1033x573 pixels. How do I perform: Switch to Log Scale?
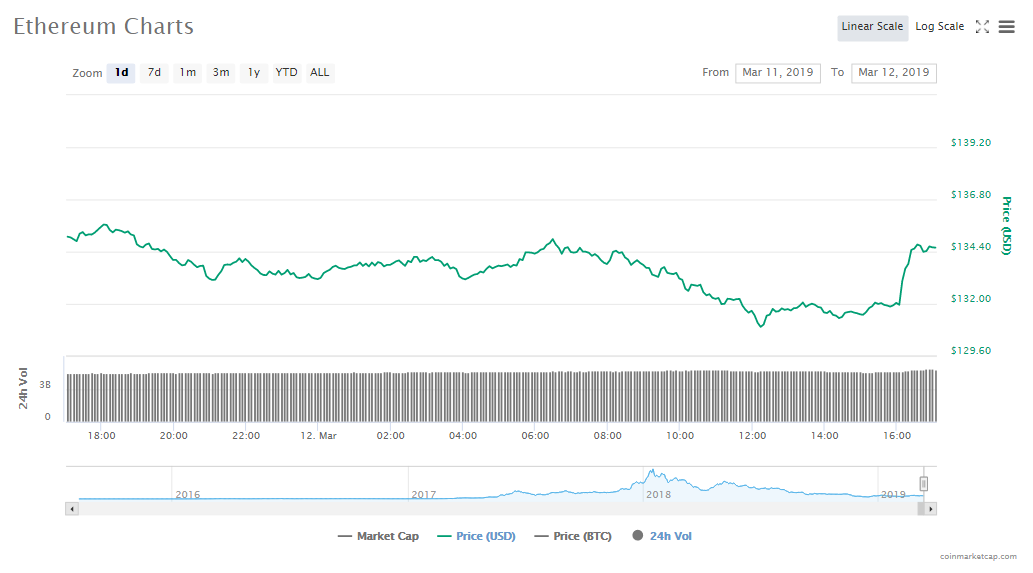coord(939,27)
